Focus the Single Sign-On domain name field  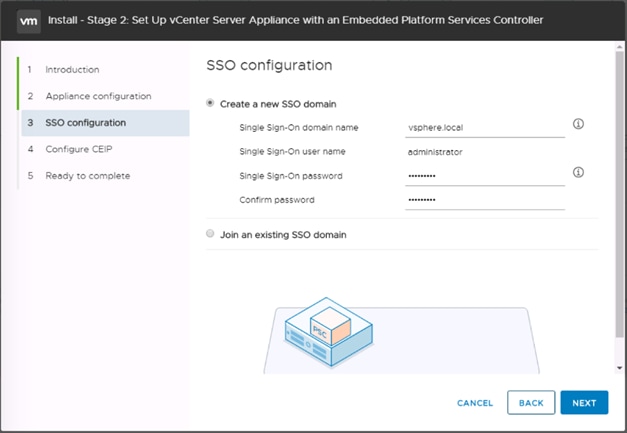485,128
